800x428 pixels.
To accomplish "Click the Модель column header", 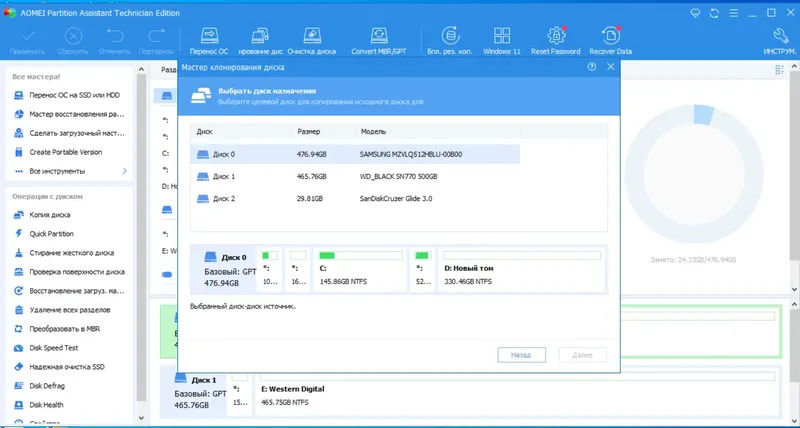I will pos(373,132).
